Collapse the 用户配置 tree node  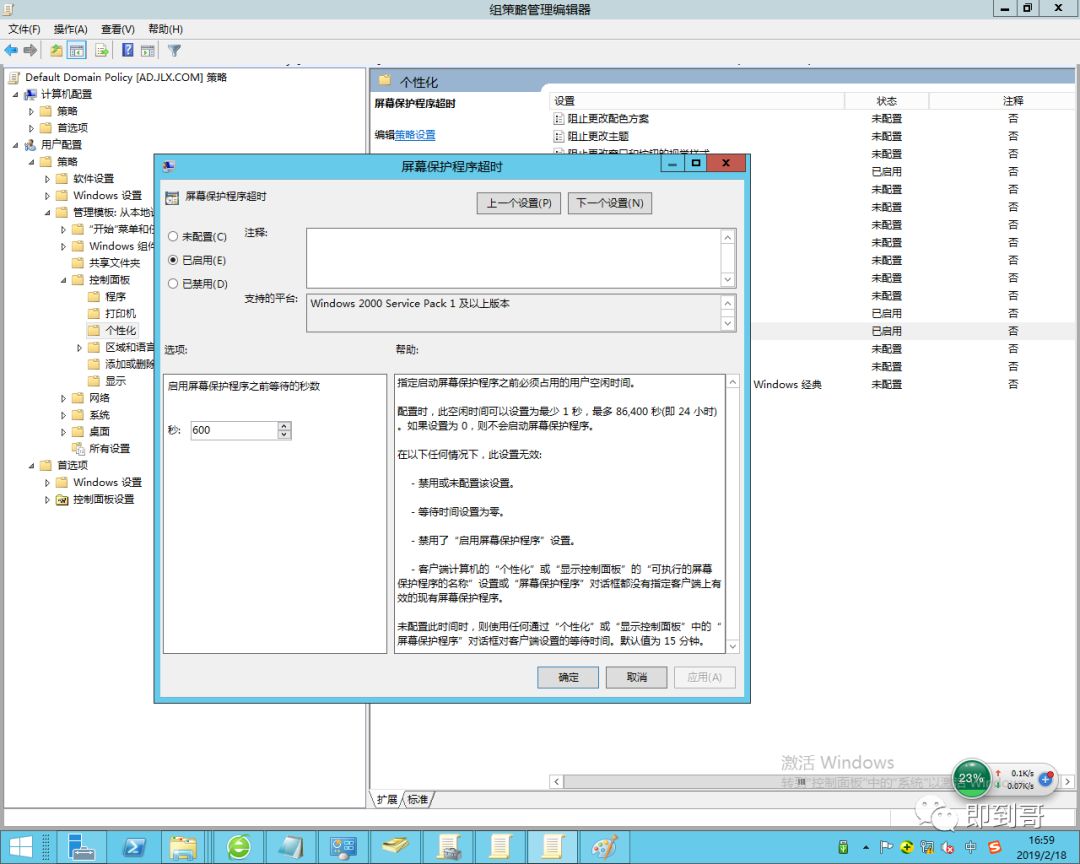coord(15,145)
